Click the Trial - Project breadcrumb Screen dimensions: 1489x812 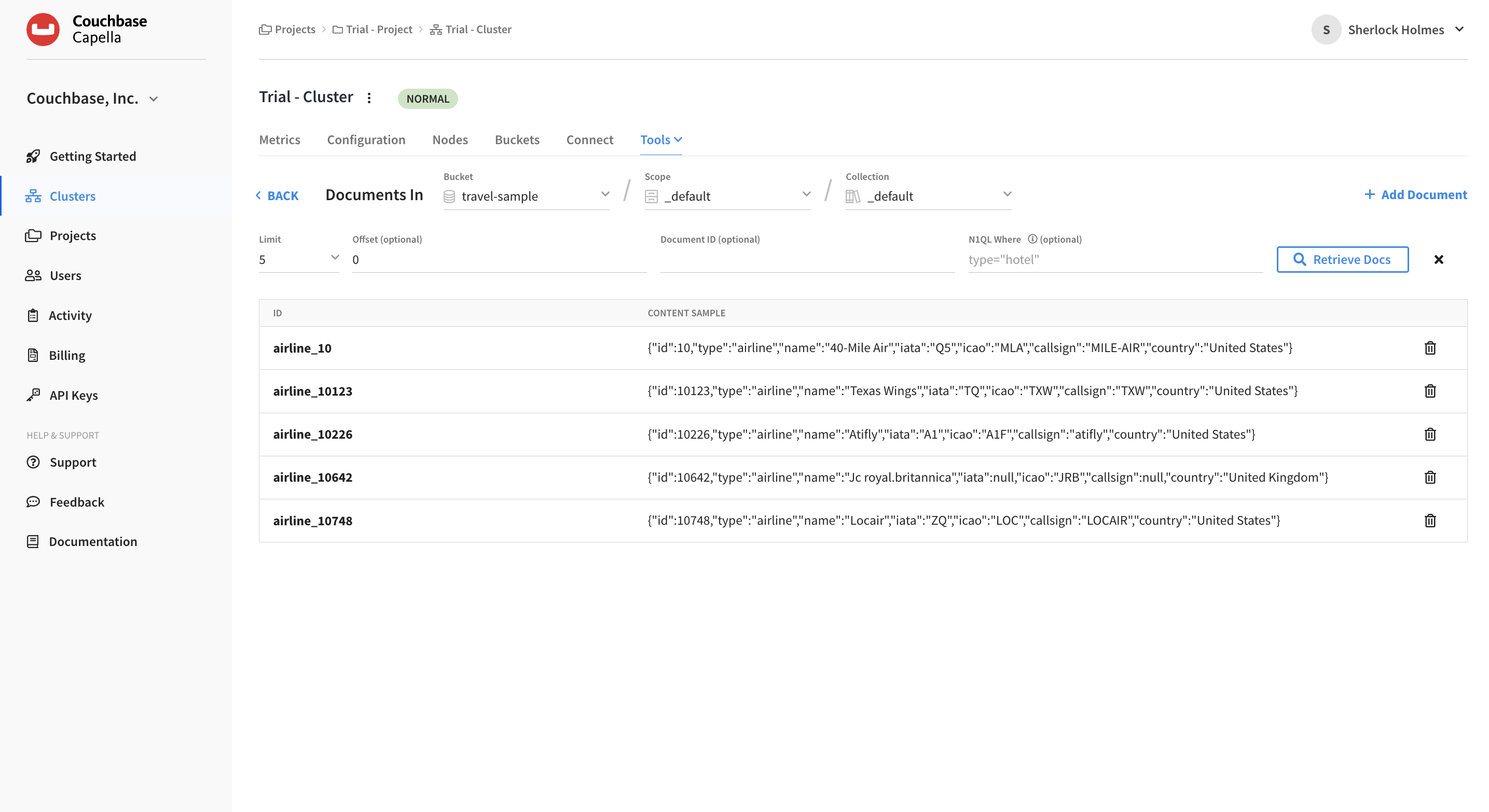[379, 29]
